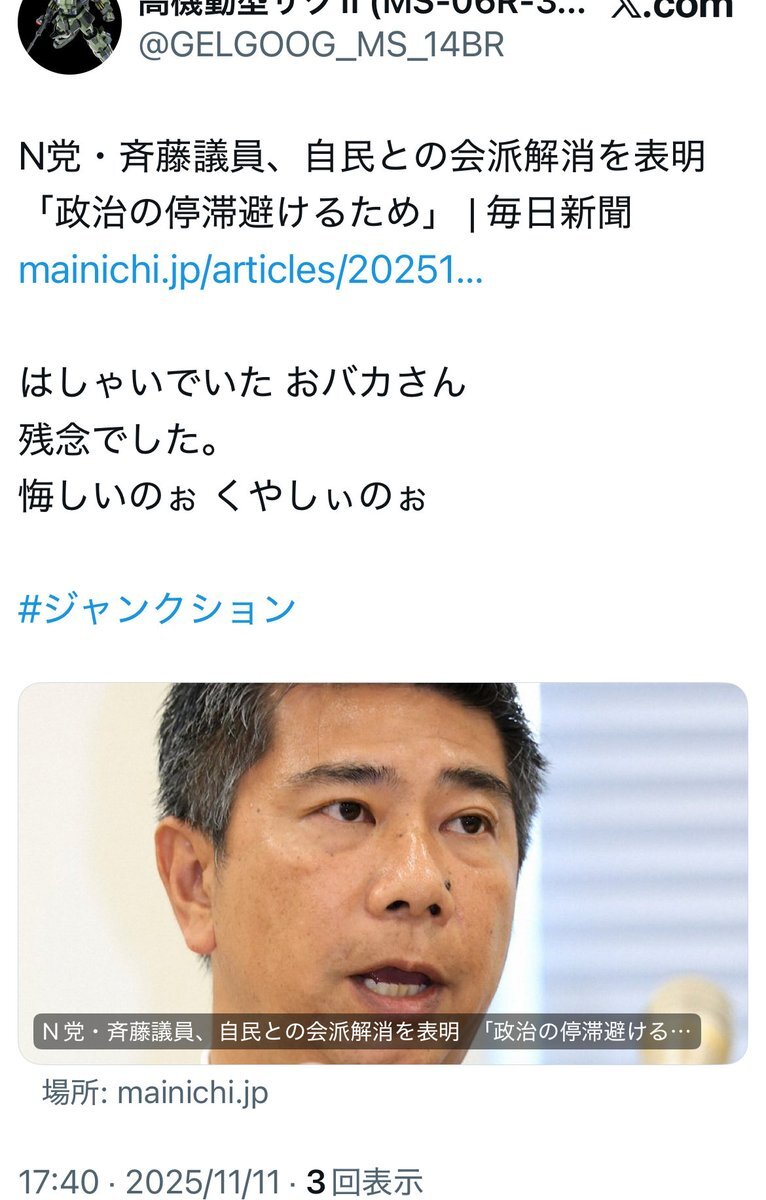The image size is (766, 1200).
Task: Tap the line はしゃいでいた おバカさん
Action: click(x=243, y=382)
